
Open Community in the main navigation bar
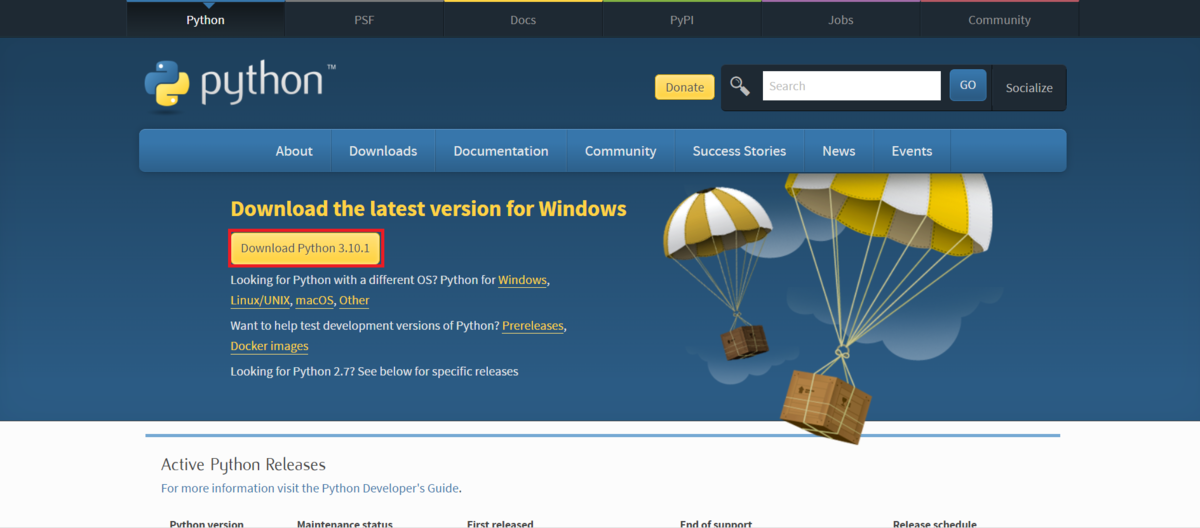coord(621,151)
